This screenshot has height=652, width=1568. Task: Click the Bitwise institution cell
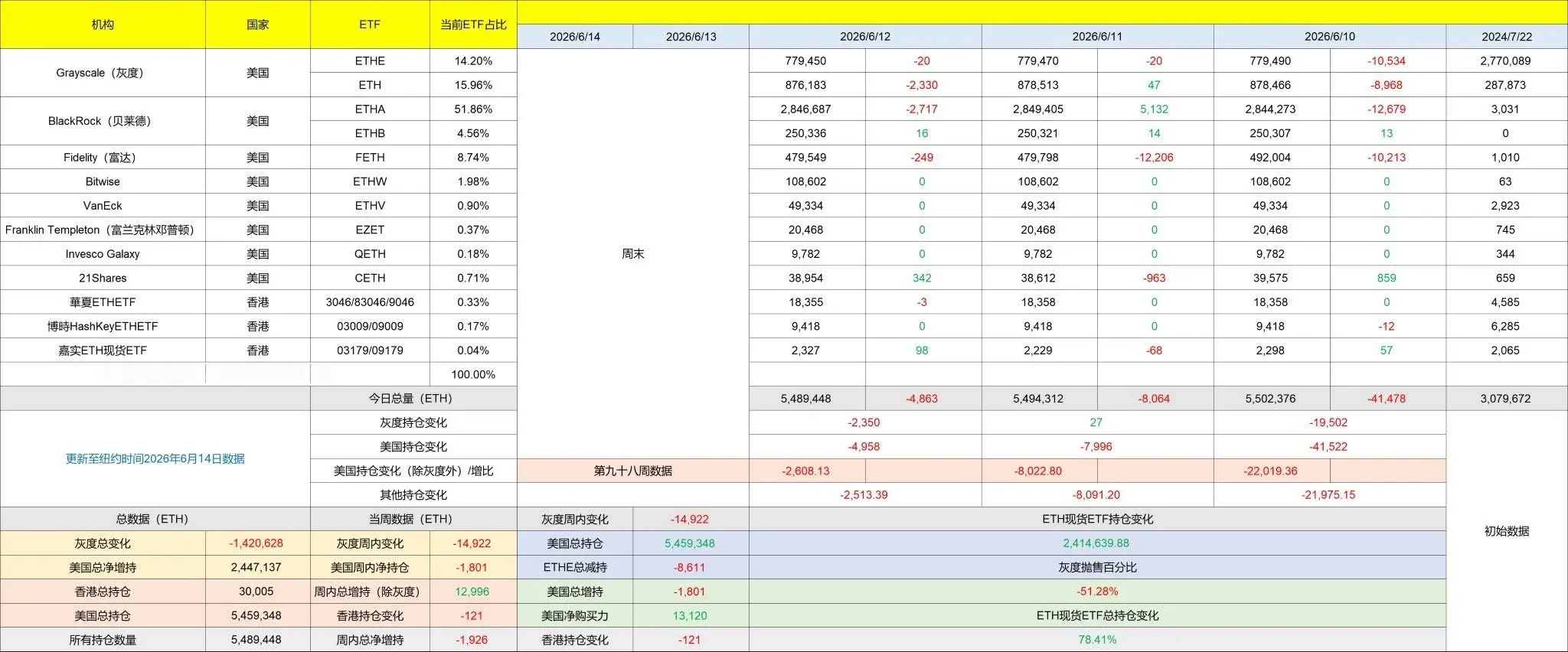coord(103,181)
